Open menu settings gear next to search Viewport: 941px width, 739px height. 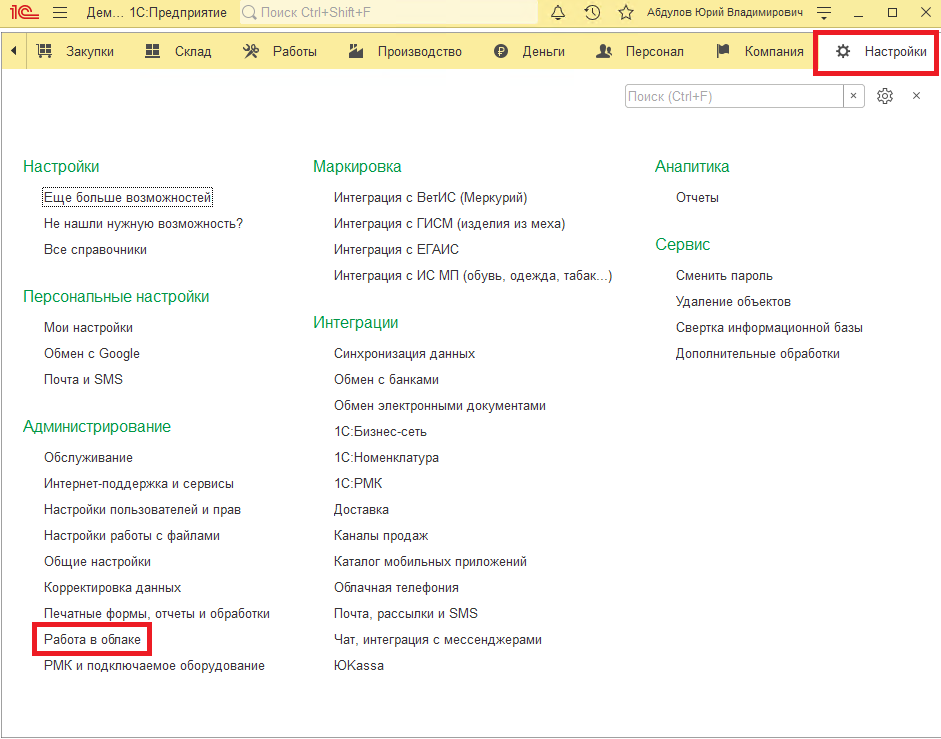coord(885,96)
